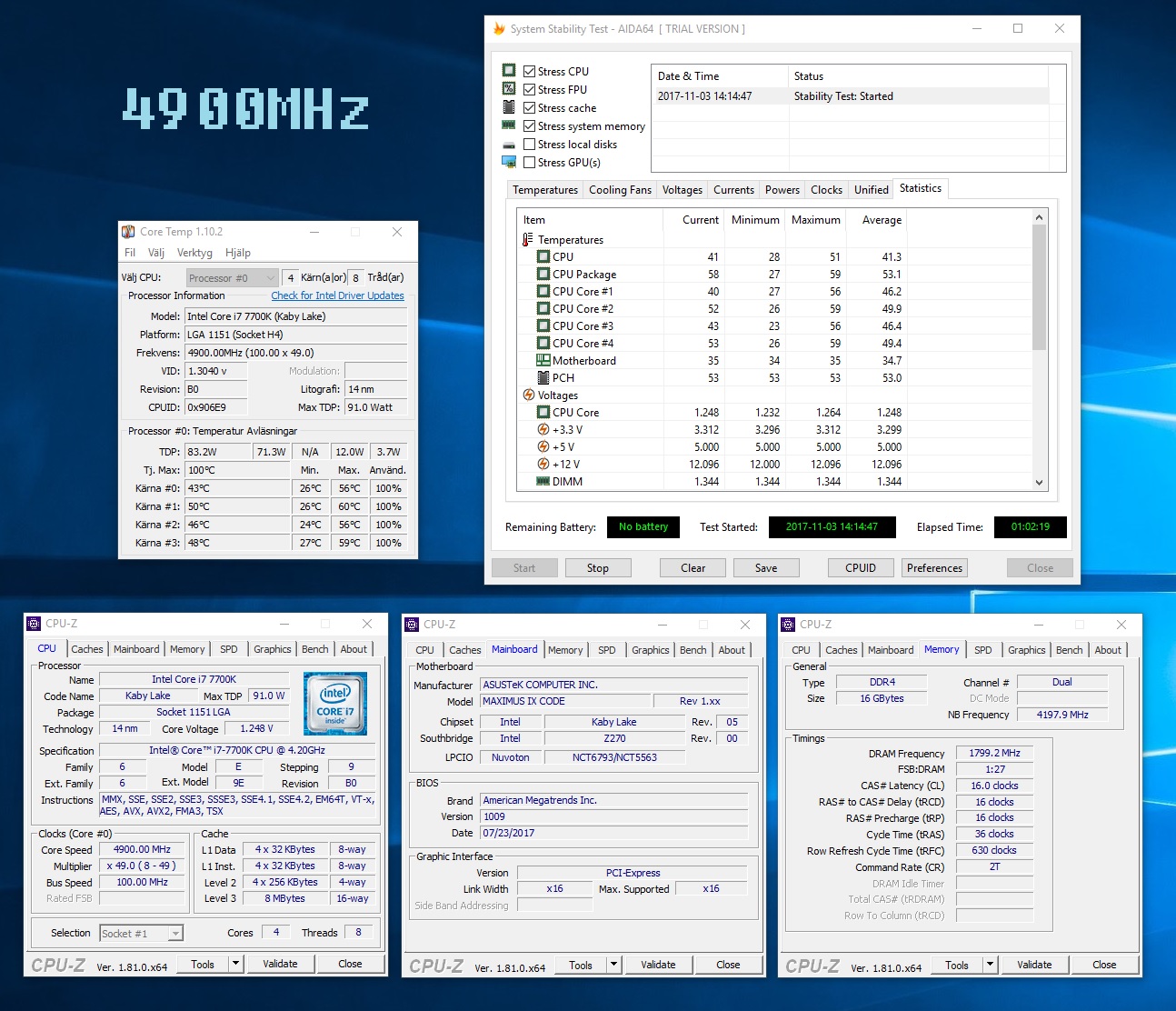The height and width of the screenshot is (1011, 1176).
Task: Enable the Stress GPU(s) checkbox
Action: [529, 162]
